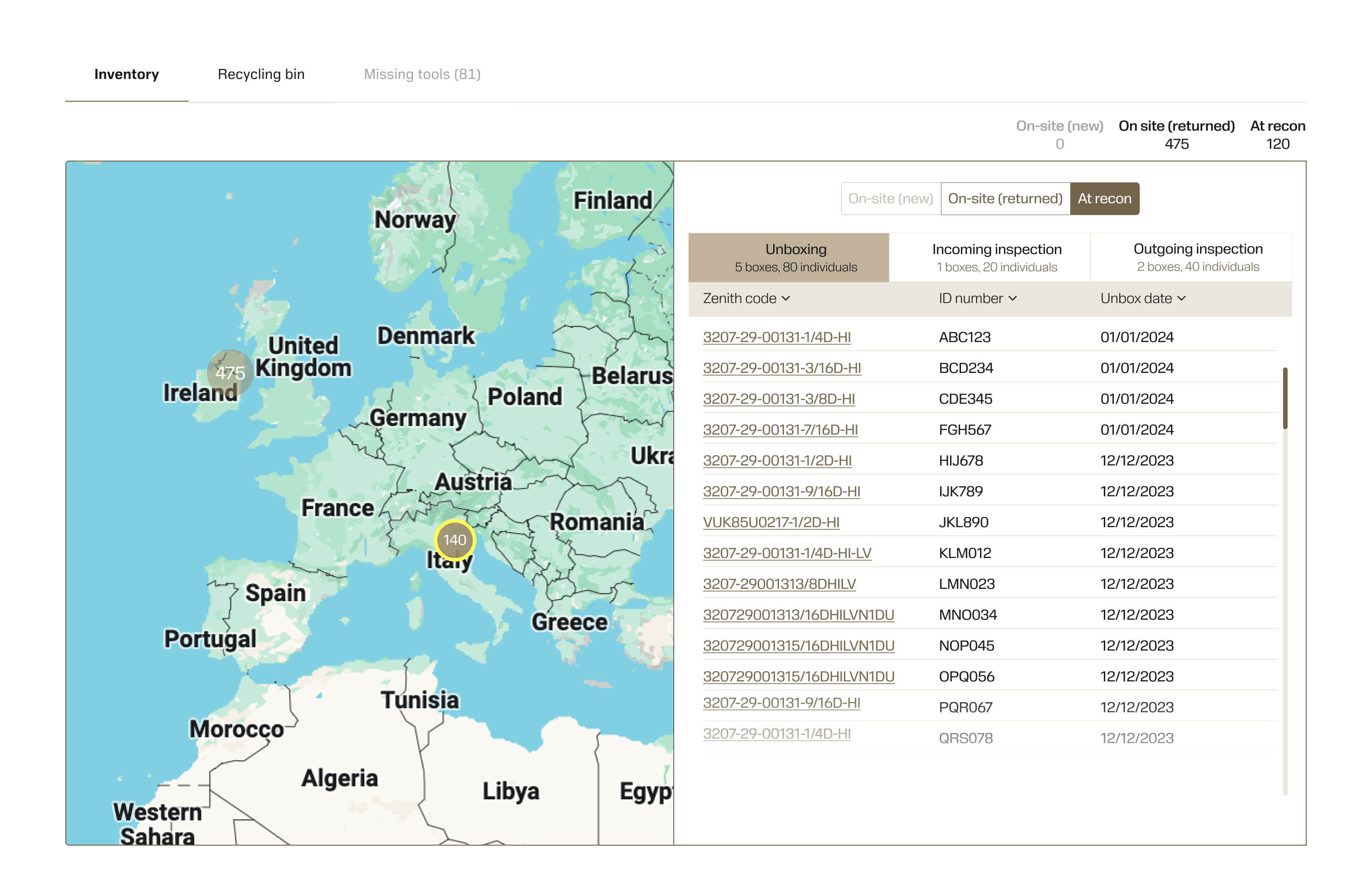This screenshot has width=1372, height=891.
Task: Sort by Zenith code column chevron
Action: point(786,299)
